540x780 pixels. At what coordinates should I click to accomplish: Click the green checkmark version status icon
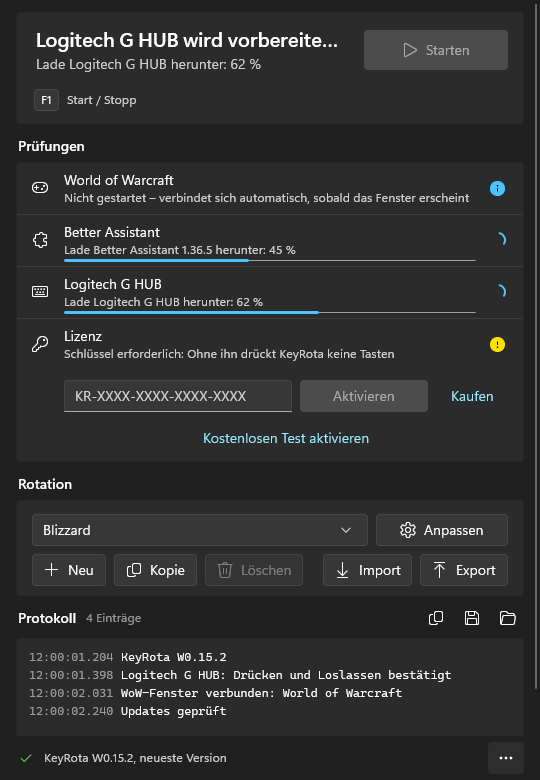point(26,758)
